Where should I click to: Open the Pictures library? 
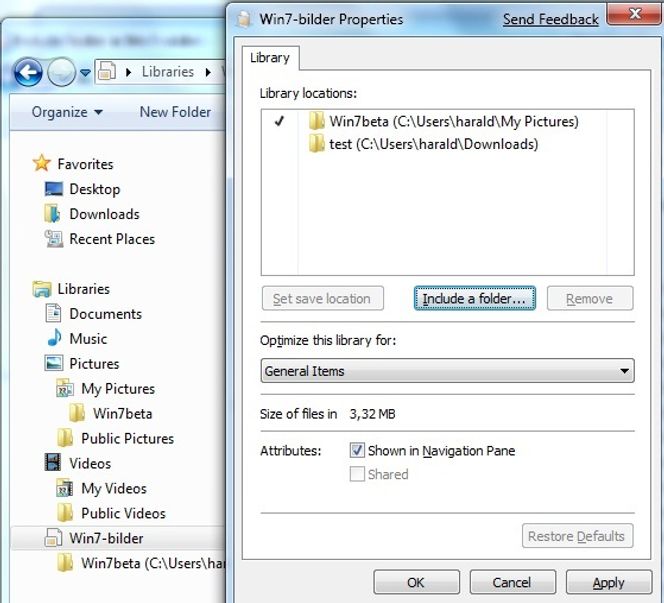click(94, 364)
